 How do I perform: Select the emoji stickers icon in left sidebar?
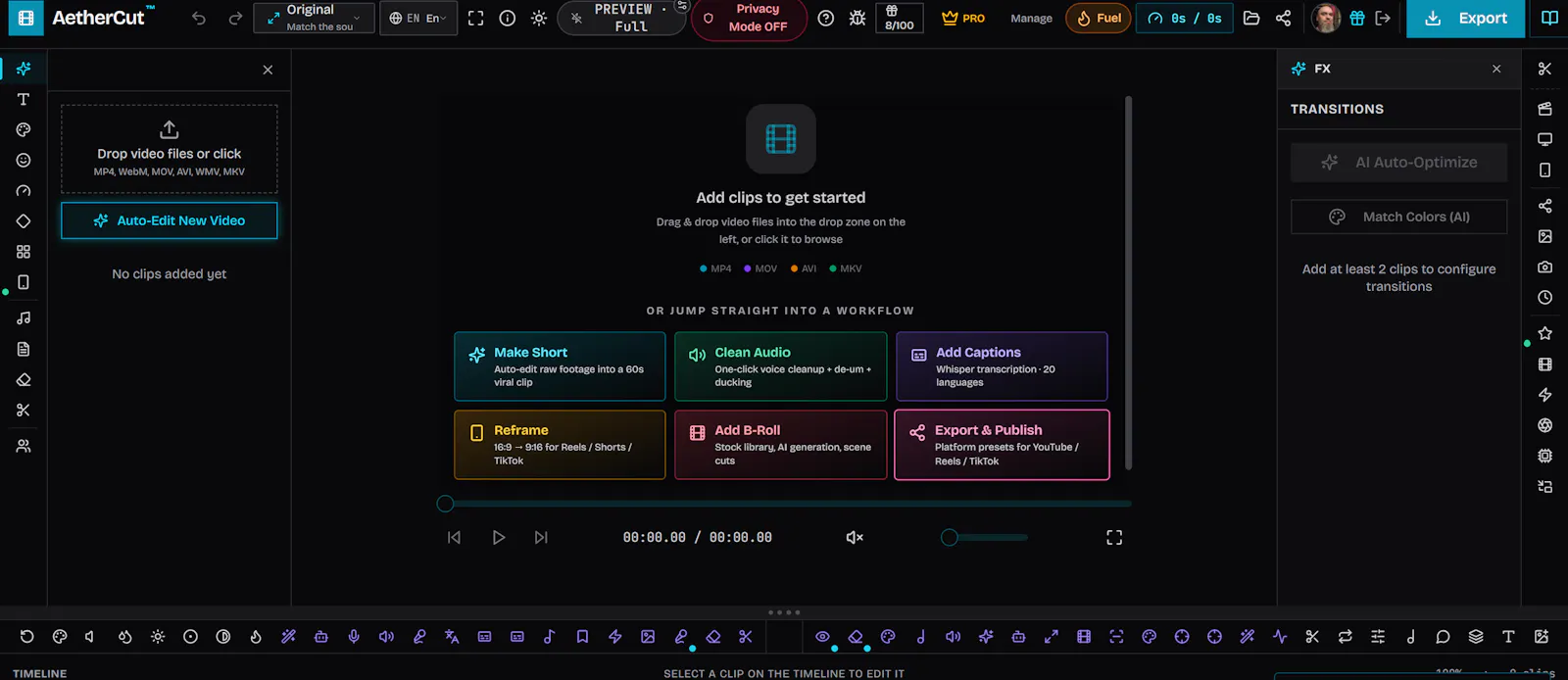click(24, 160)
